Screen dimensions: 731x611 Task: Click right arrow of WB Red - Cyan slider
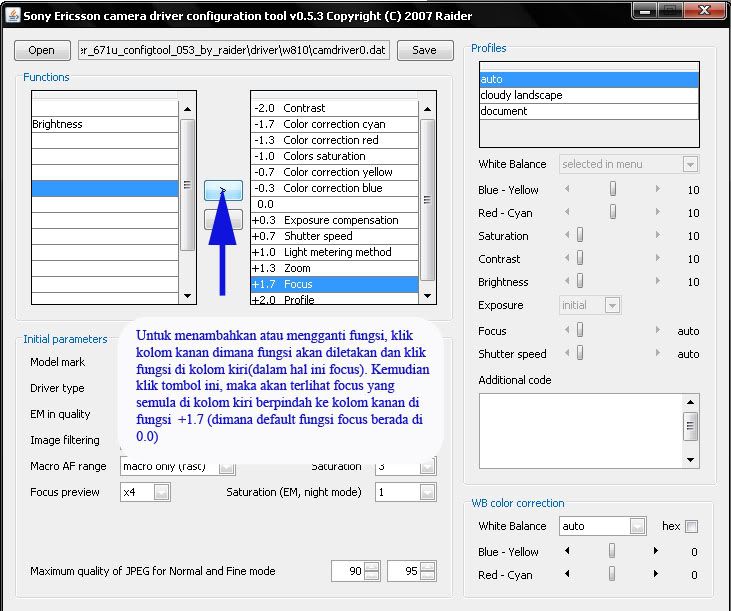tap(656, 574)
